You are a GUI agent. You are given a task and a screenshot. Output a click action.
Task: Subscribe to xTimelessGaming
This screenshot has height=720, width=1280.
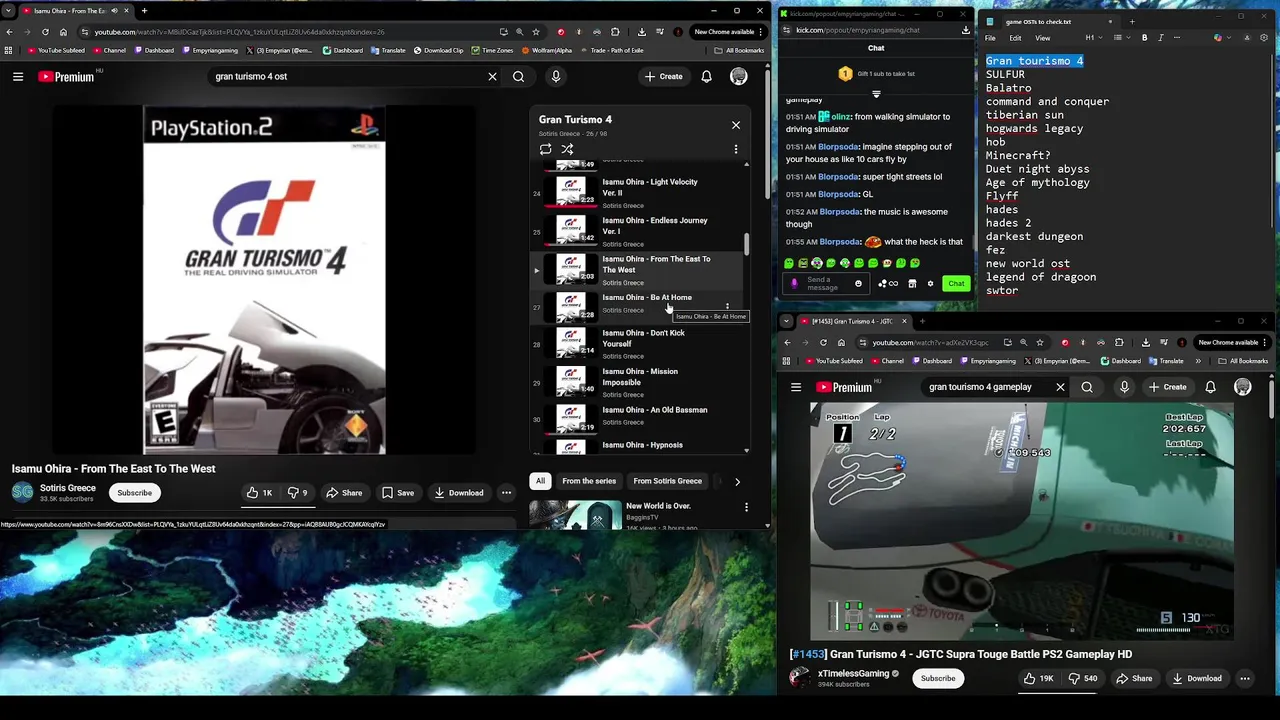(938, 678)
